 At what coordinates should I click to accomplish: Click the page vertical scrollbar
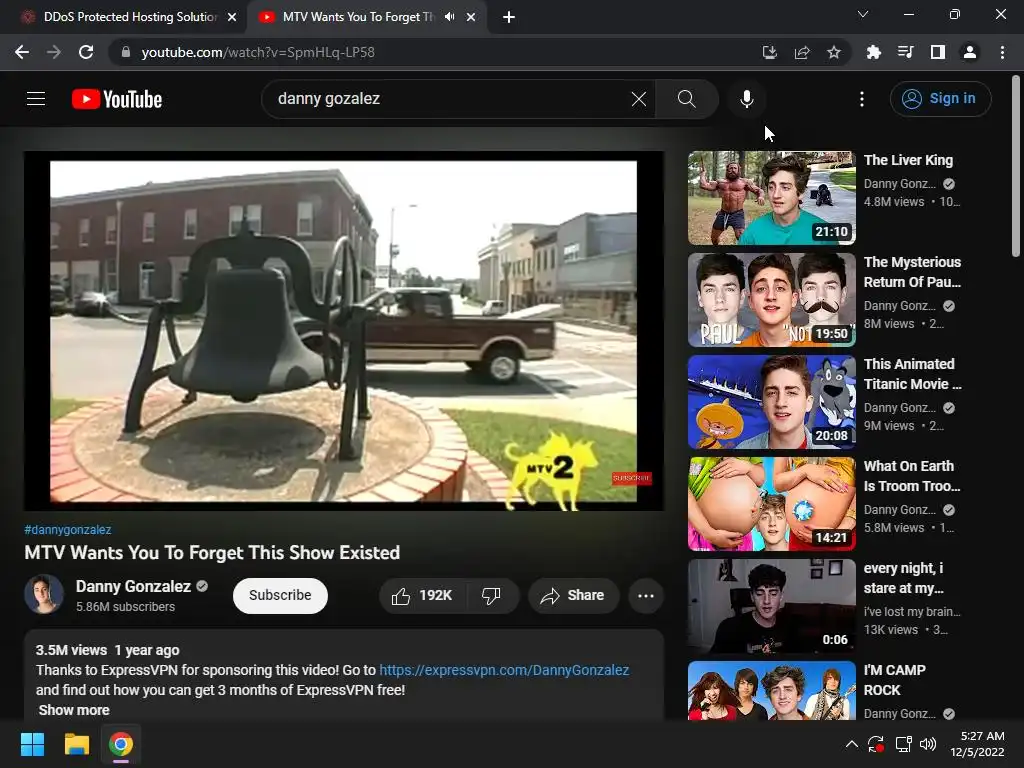pos(1016,167)
